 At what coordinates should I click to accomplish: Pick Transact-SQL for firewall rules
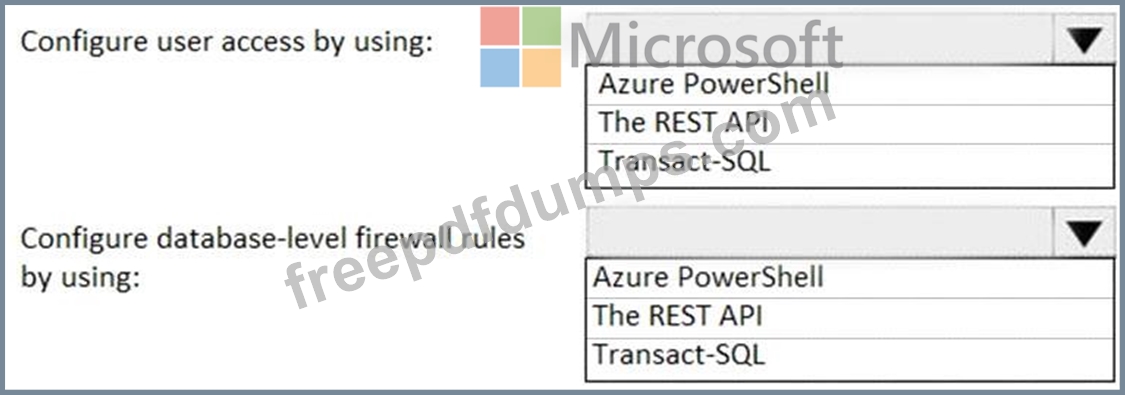(850, 355)
